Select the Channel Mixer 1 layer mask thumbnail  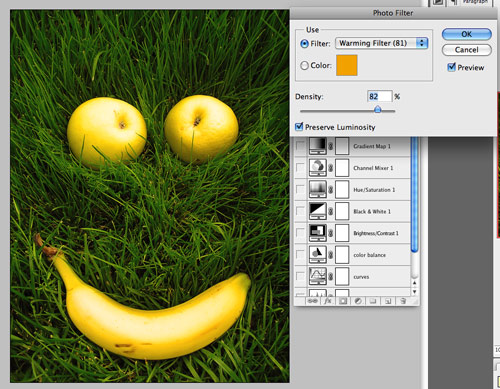342,168
